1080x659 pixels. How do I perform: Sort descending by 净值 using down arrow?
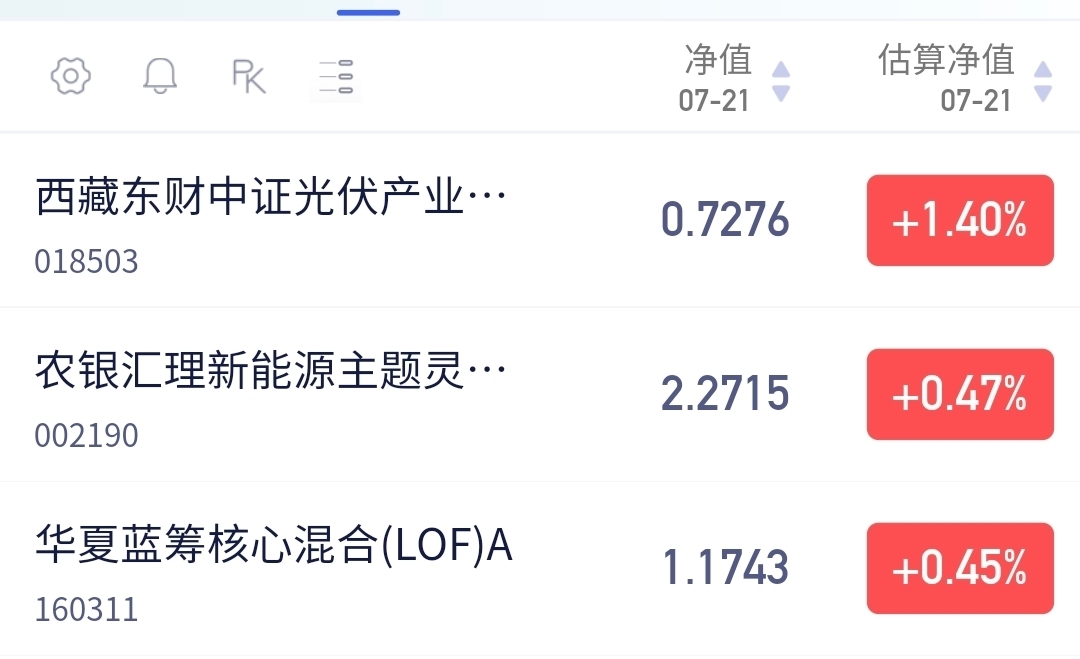780,93
